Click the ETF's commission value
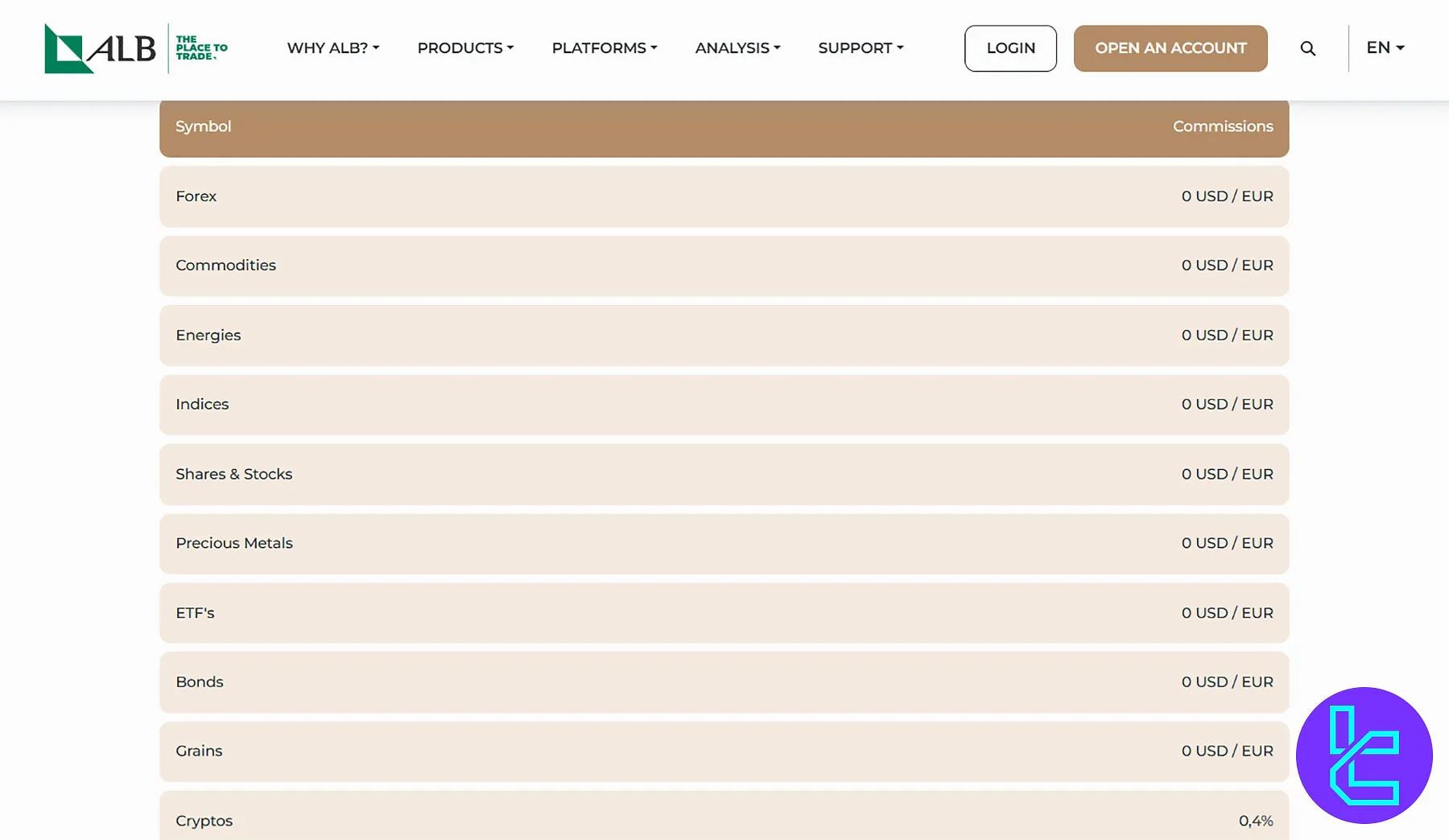 1228,613
